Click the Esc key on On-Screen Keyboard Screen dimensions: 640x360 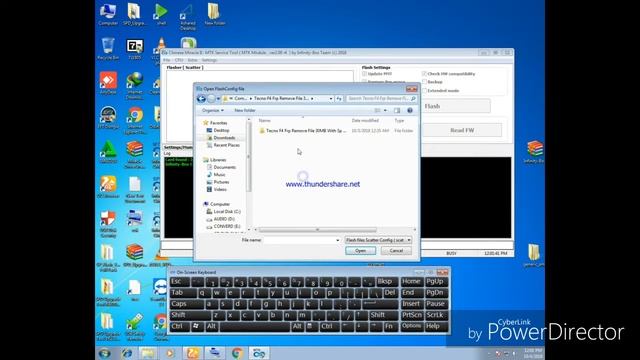(x=180, y=282)
